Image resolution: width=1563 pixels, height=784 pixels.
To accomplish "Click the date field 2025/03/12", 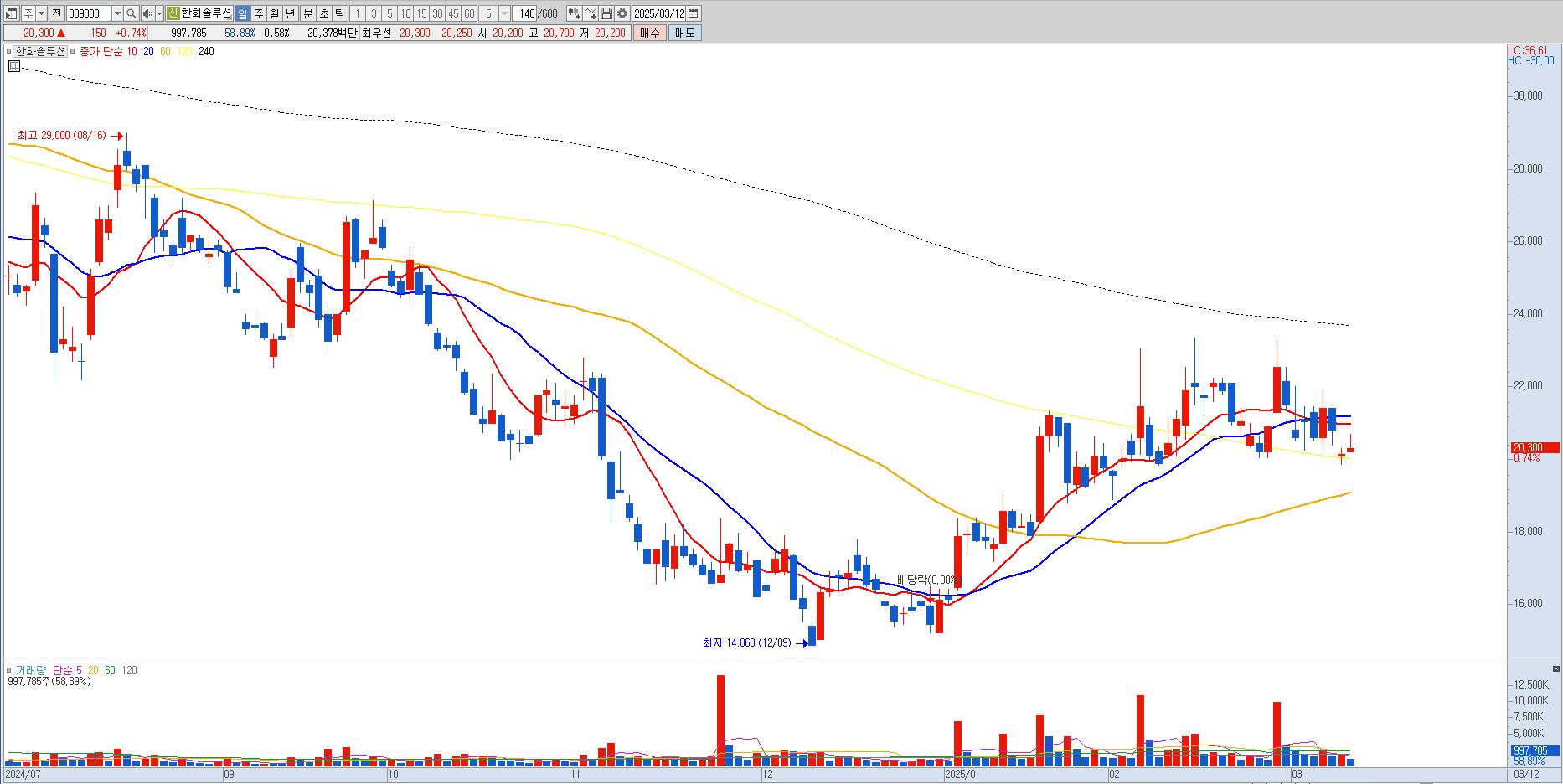I will 658,13.
